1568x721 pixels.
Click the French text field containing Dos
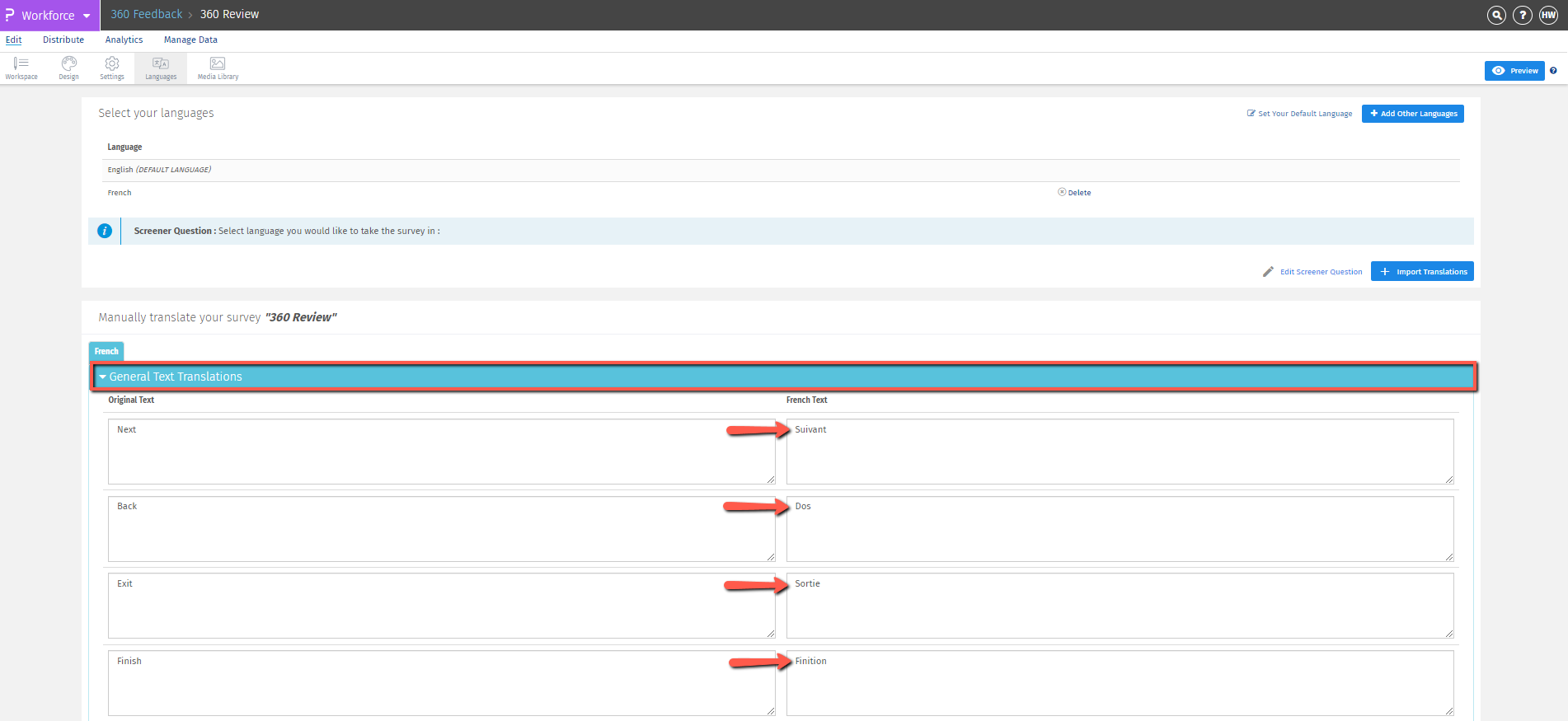pyautogui.click(x=1120, y=529)
